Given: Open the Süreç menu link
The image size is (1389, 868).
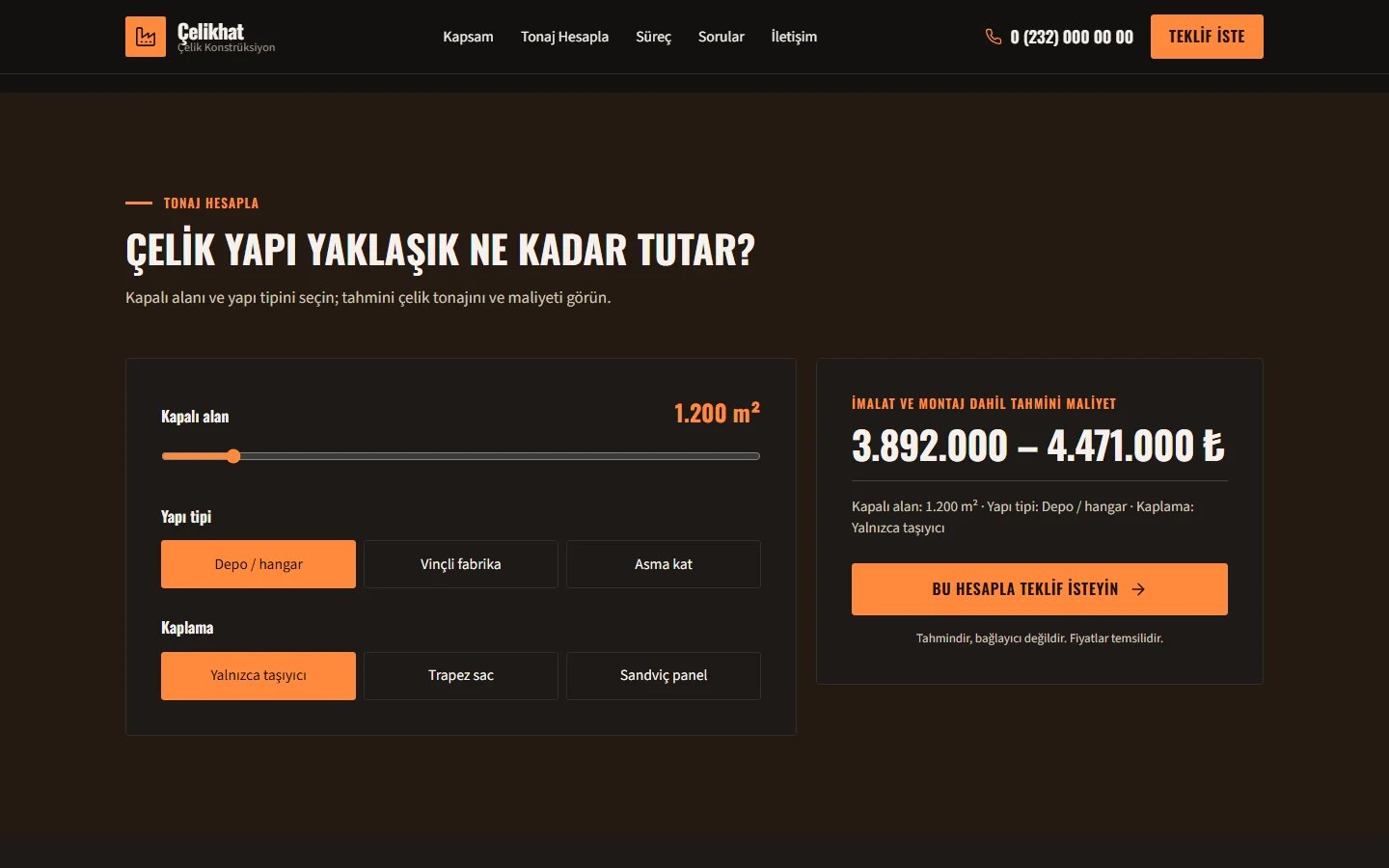Looking at the screenshot, I should (653, 37).
